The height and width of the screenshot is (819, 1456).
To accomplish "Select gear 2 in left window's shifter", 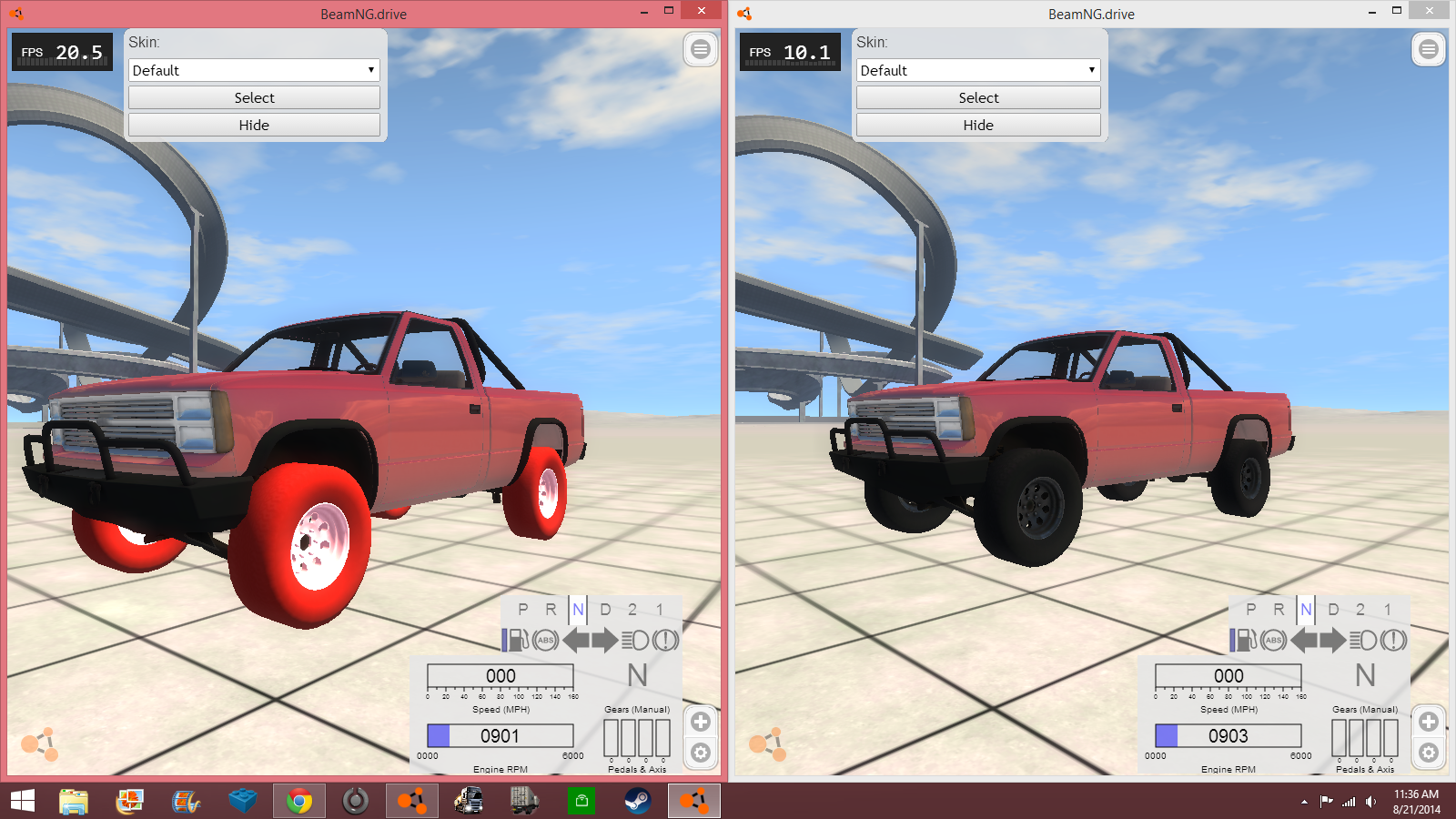I will [632, 610].
